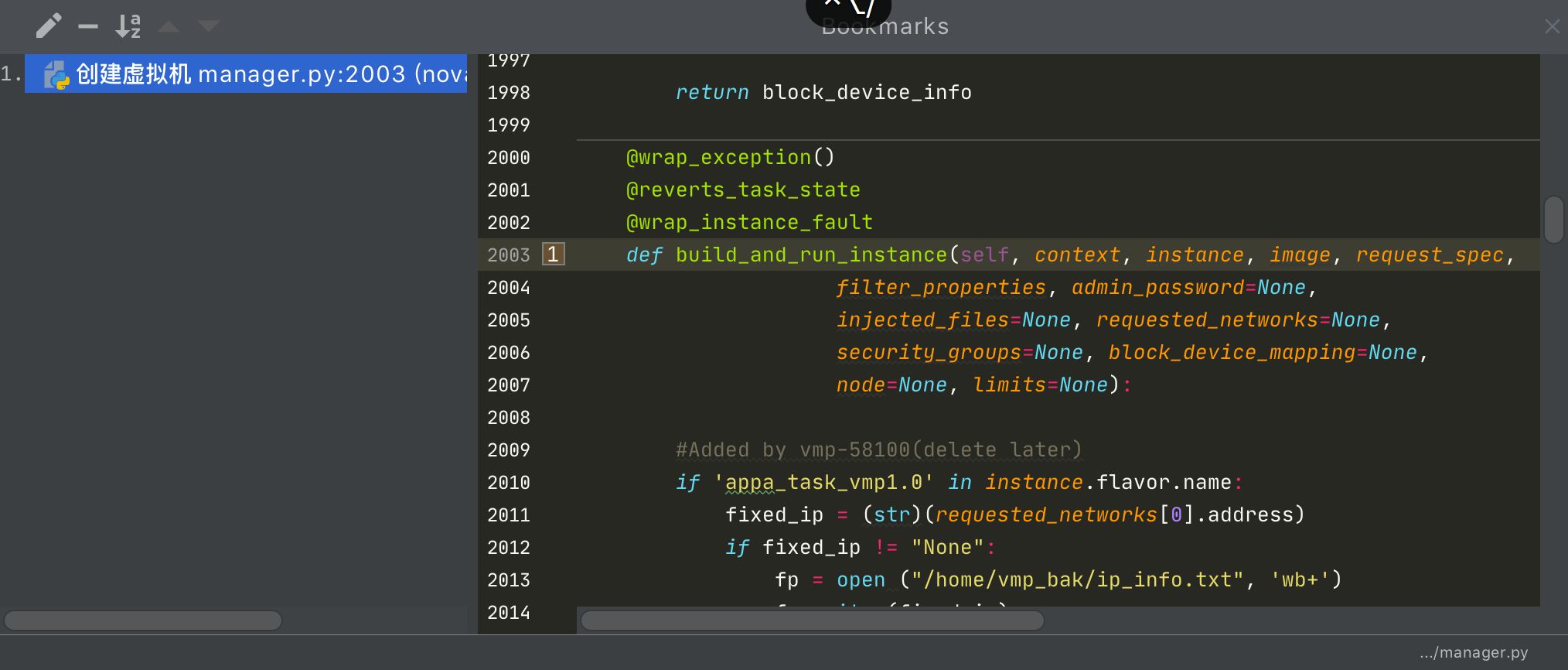Click horizontal scrollbar of bookmark list
The height and width of the screenshot is (670, 1568).
click(143, 620)
